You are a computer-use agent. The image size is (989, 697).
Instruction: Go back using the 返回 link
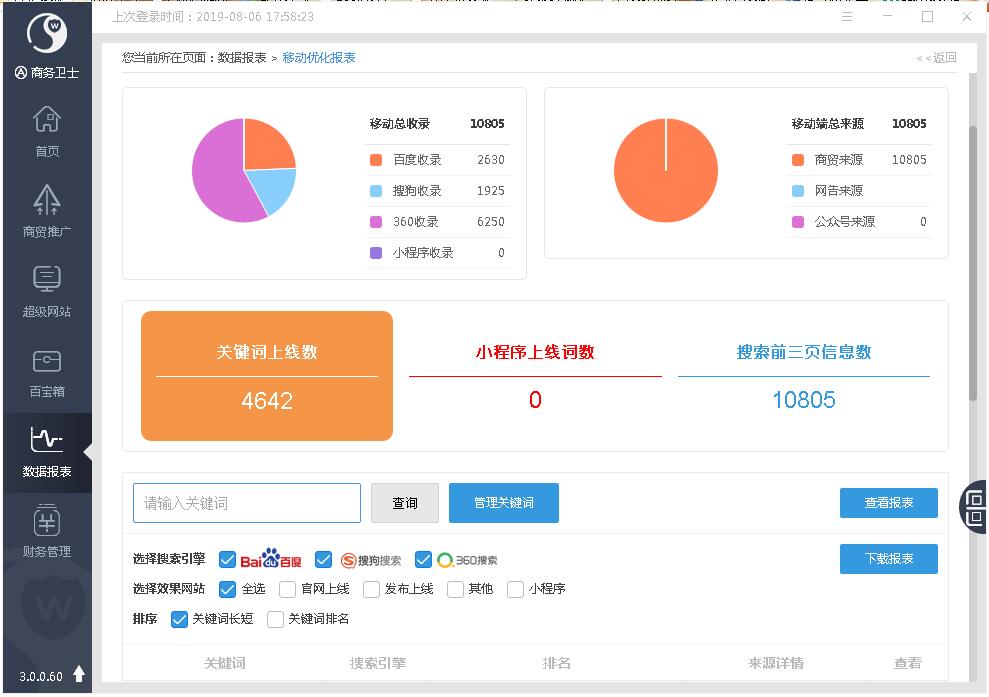(x=938, y=58)
